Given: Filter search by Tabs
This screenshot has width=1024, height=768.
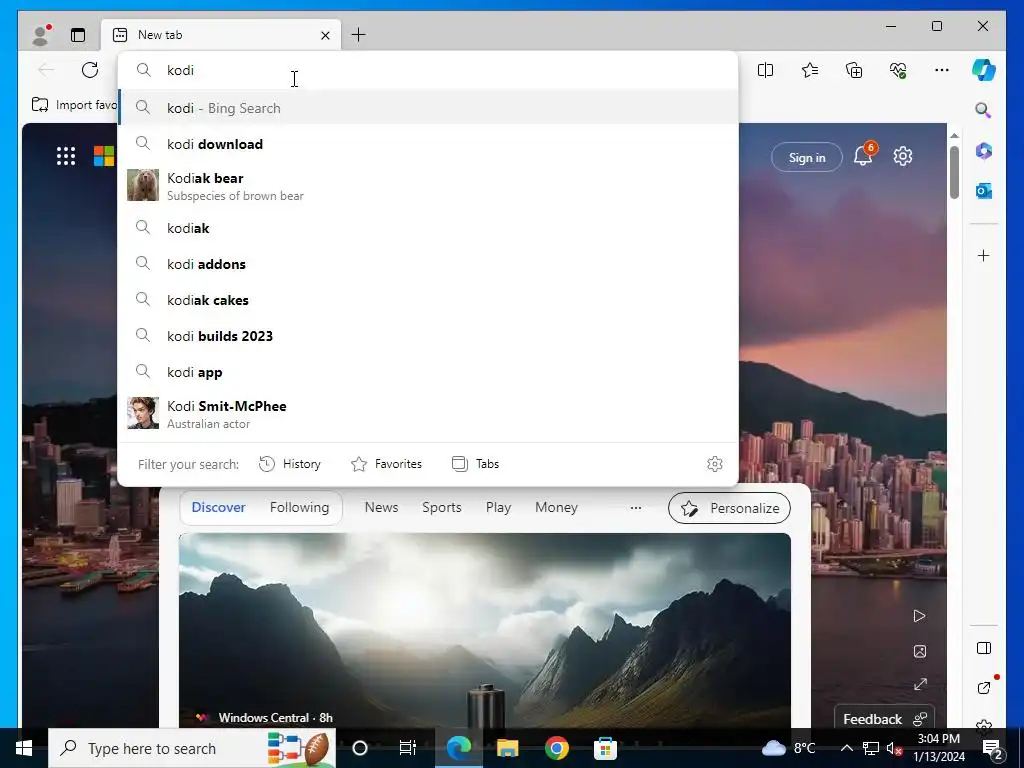Looking at the screenshot, I should point(475,464).
